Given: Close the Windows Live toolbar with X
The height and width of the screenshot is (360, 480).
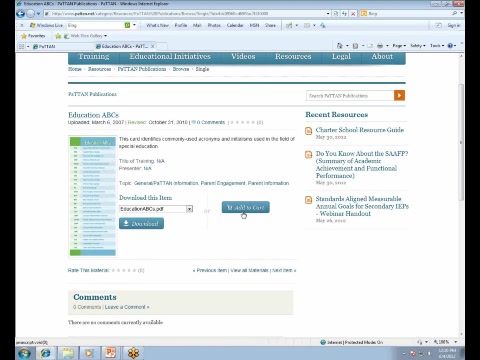Looking at the screenshot, I should coord(22,25).
